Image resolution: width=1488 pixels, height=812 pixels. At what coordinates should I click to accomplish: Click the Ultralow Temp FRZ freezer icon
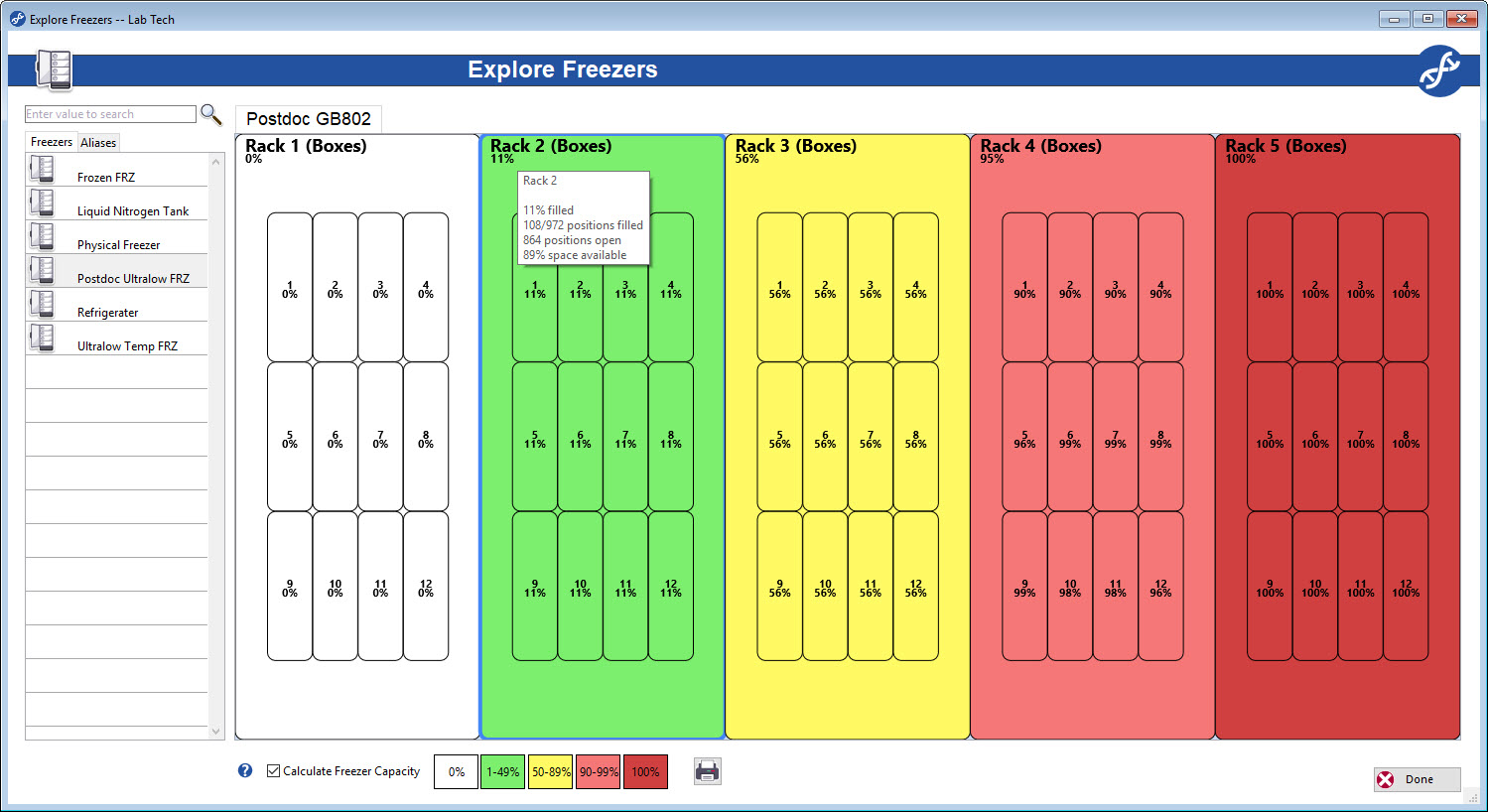(x=42, y=338)
